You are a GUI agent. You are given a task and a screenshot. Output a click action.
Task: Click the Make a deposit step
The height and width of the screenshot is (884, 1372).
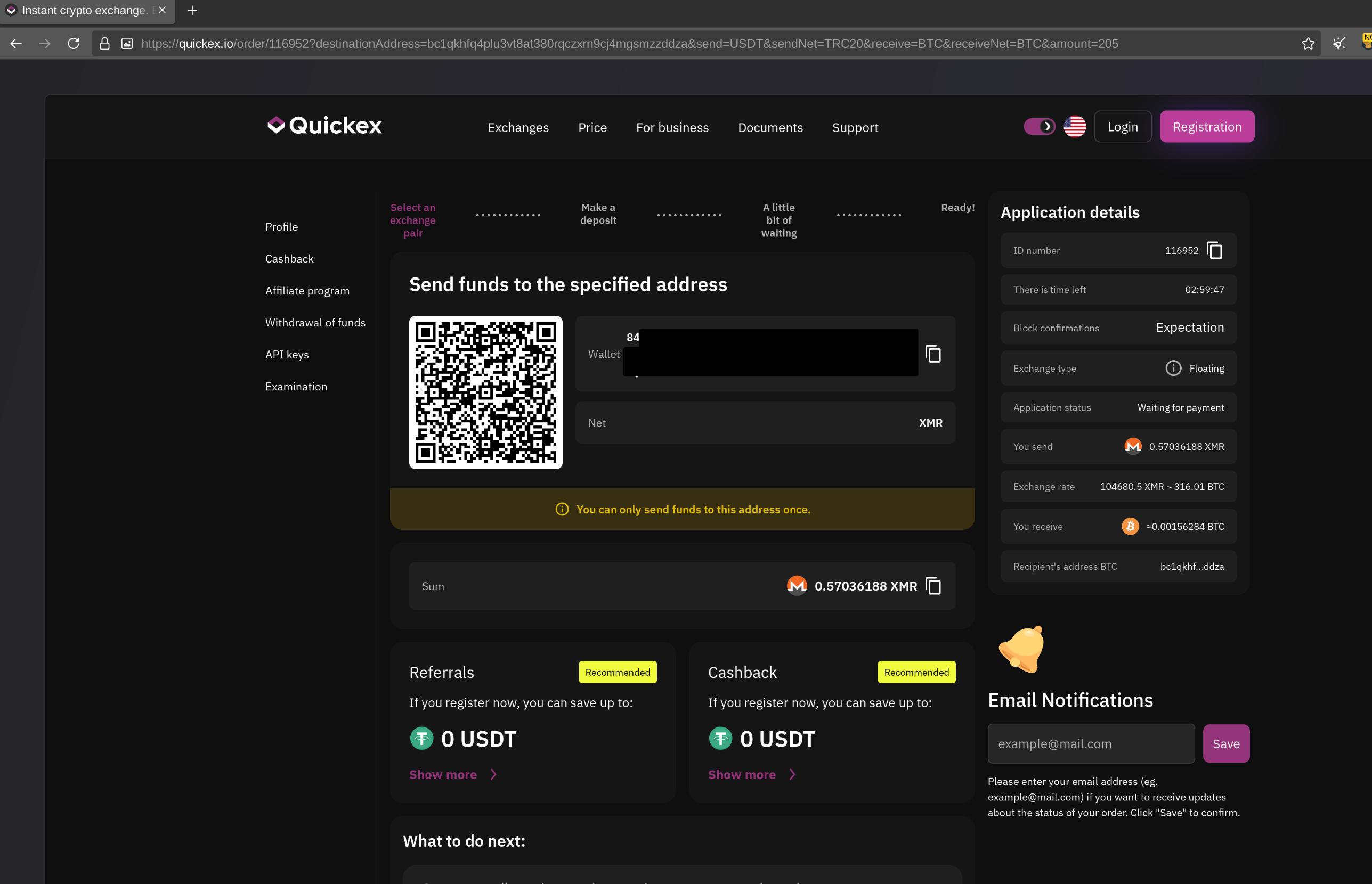point(598,214)
